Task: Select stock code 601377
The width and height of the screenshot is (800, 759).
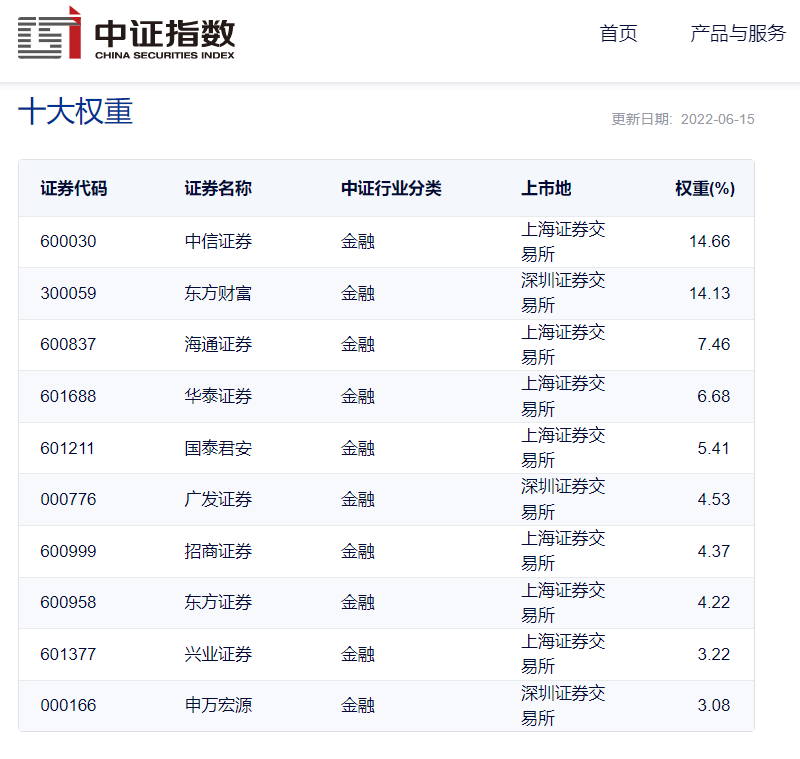Action: point(68,654)
